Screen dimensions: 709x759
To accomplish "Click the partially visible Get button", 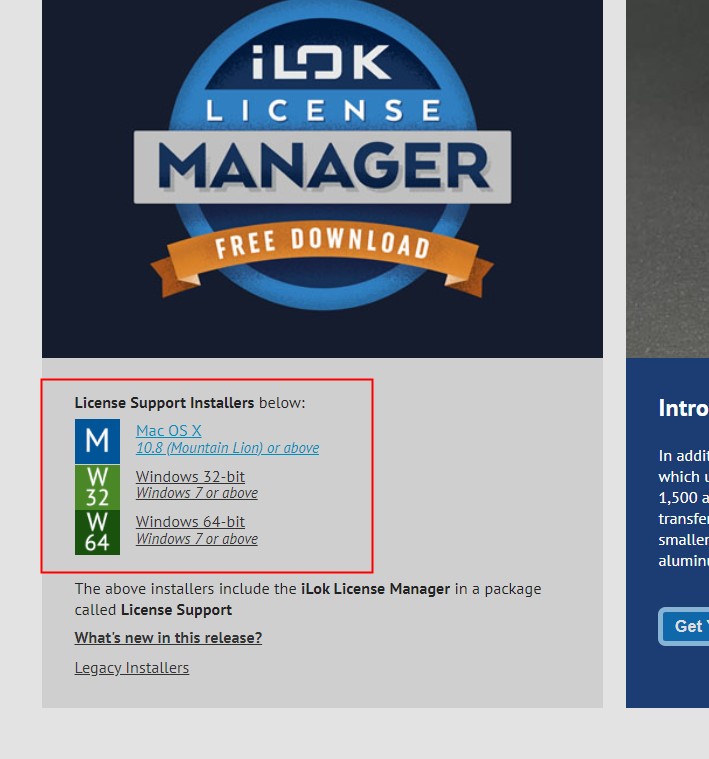I will (x=684, y=626).
